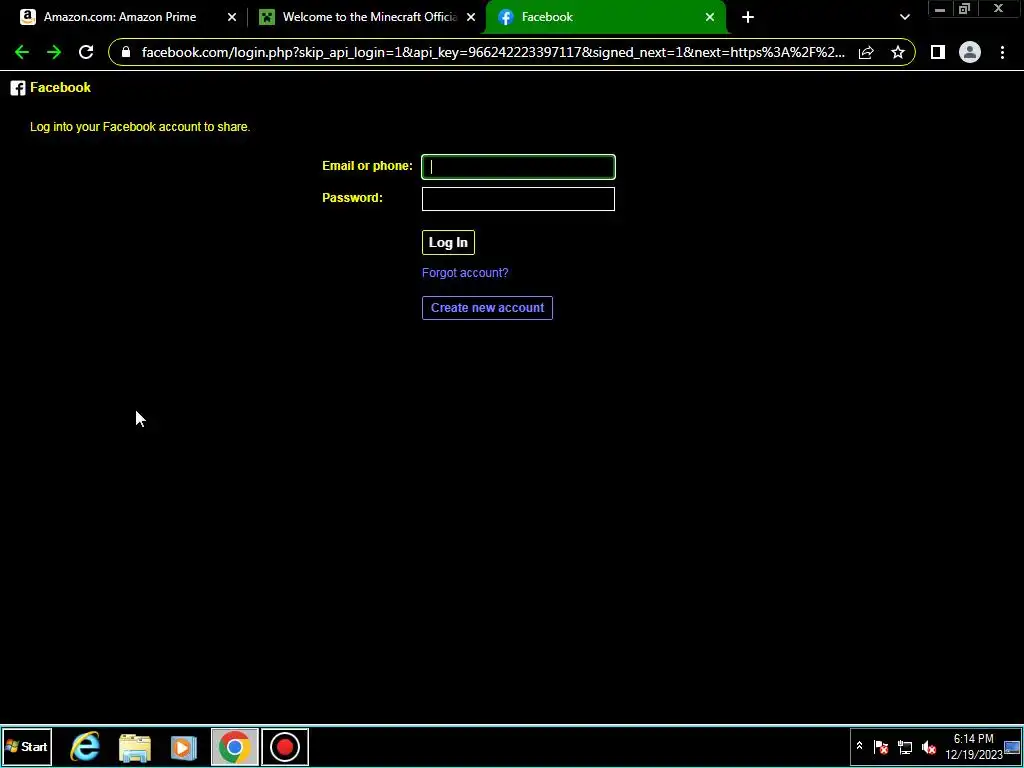Click the Log In button
Screen dimensions: 1024x768
[448, 242]
